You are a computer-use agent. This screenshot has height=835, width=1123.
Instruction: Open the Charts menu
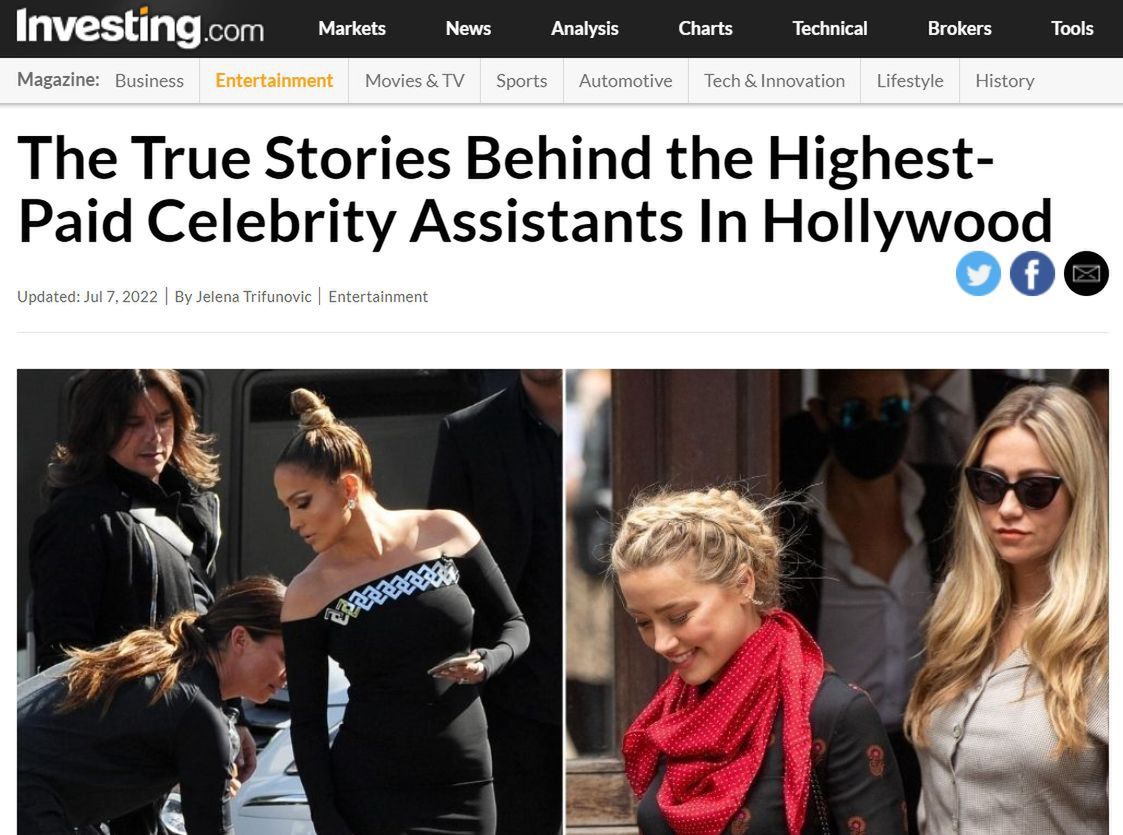705,29
